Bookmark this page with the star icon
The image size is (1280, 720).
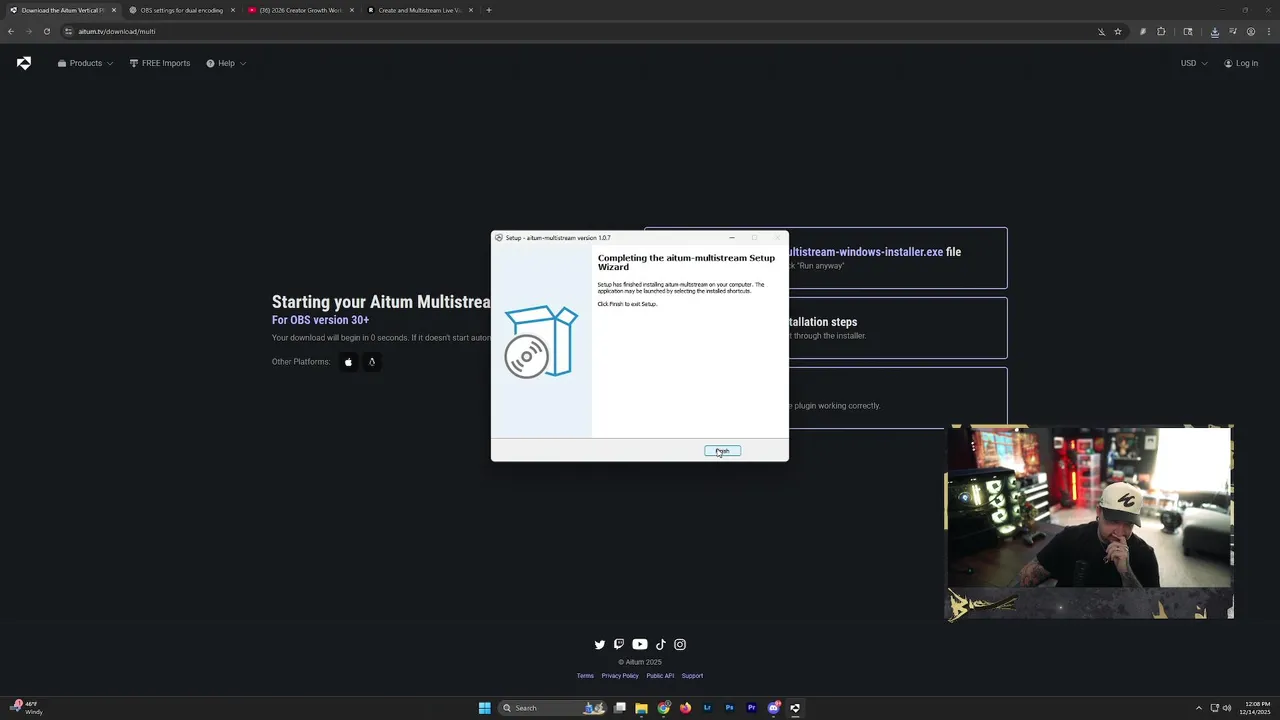[x=1118, y=31]
